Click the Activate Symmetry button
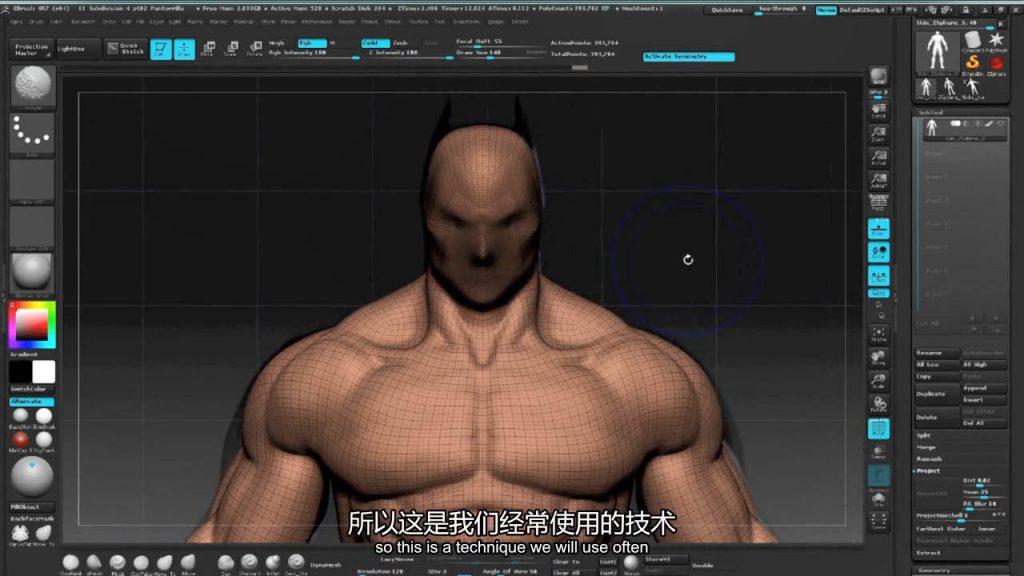This screenshot has height=576, width=1024. pos(688,57)
